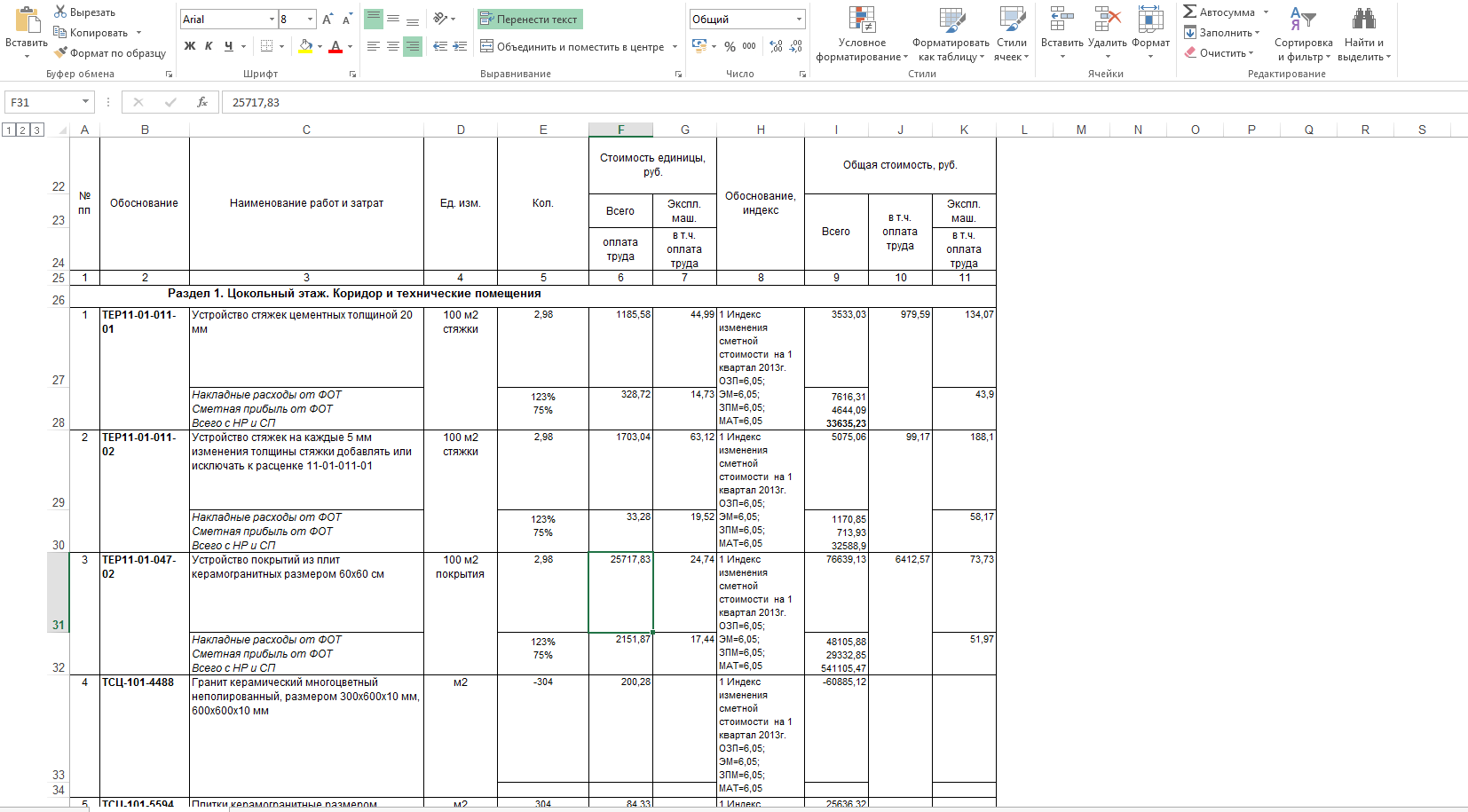The width and height of the screenshot is (1468, 812).
Task: Click the Increase Font Size icon
Action: pos(328,20)
